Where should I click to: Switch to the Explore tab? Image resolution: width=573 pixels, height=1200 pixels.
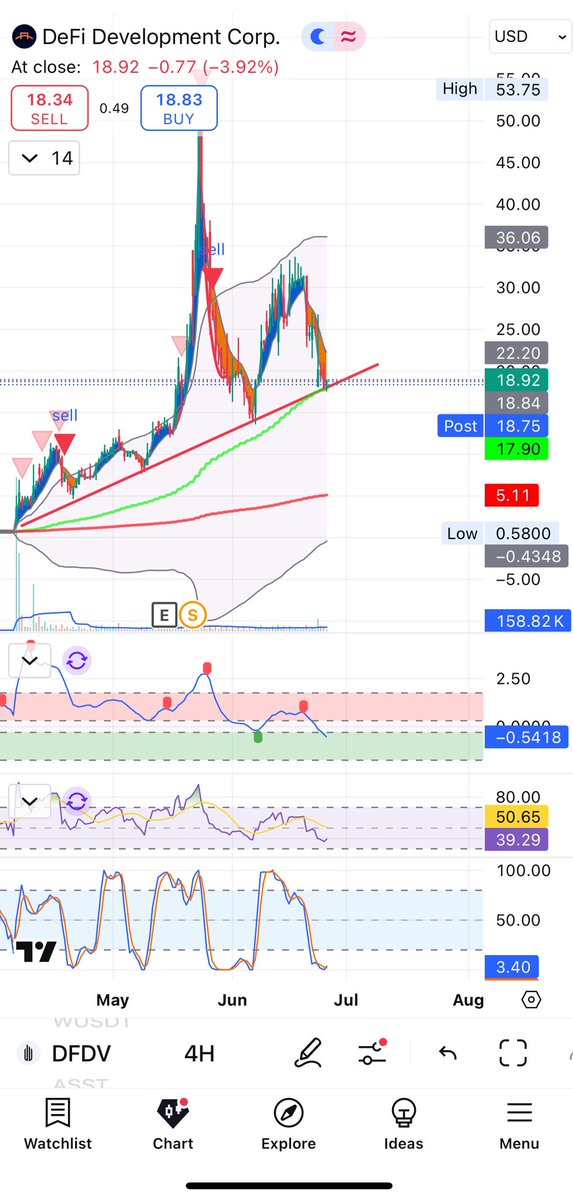[288, 1125]
